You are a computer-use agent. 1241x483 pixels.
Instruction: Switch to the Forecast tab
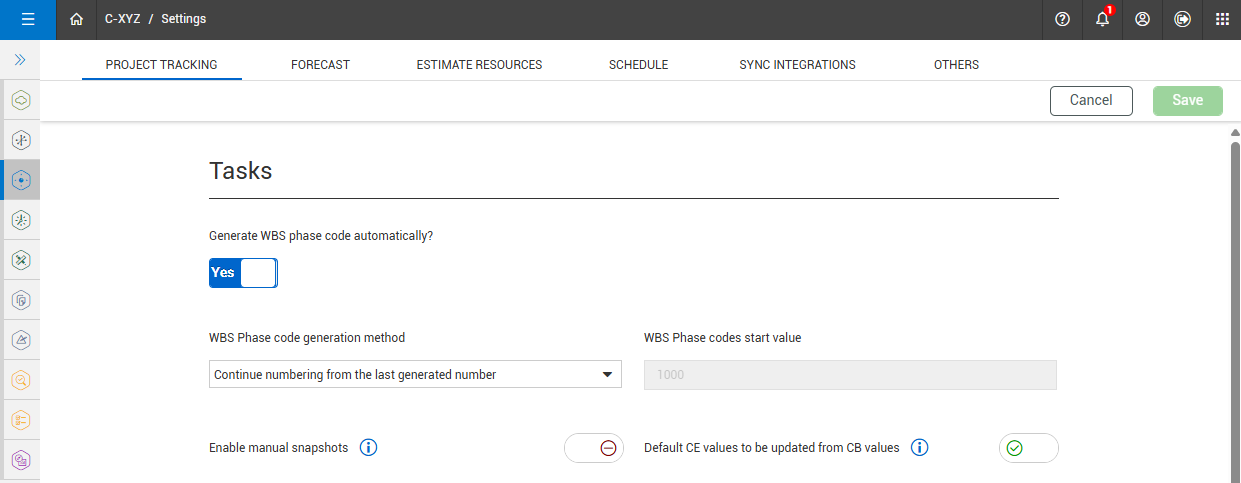(x=320, y=65)
